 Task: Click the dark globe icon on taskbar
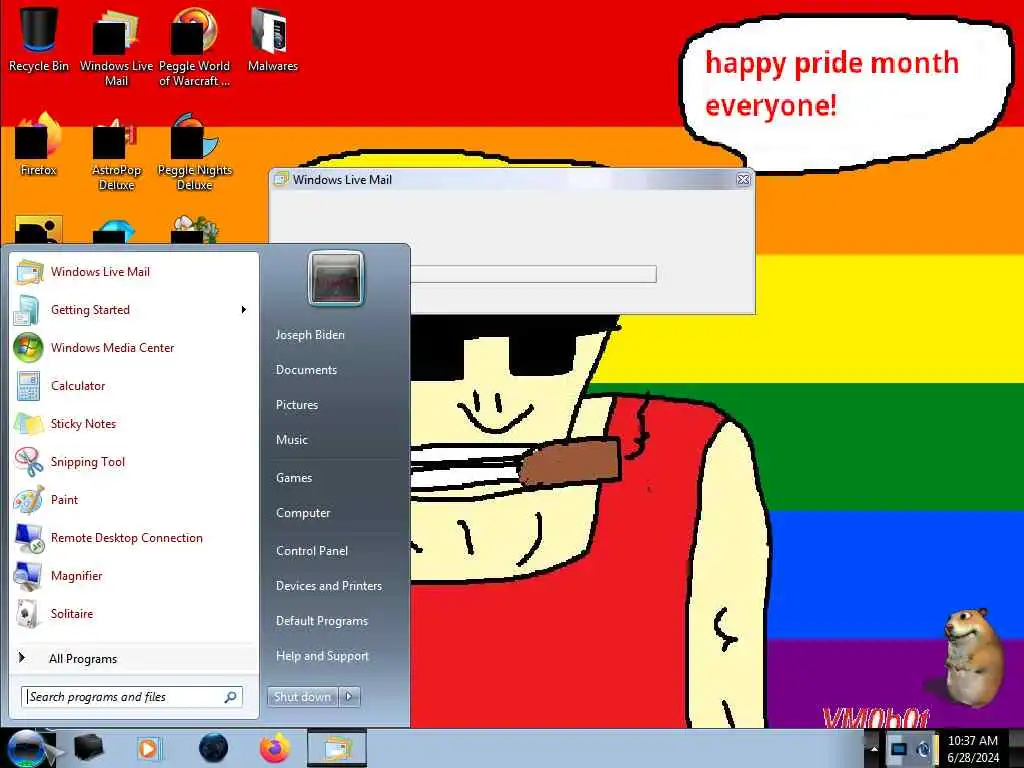point(213,748)
